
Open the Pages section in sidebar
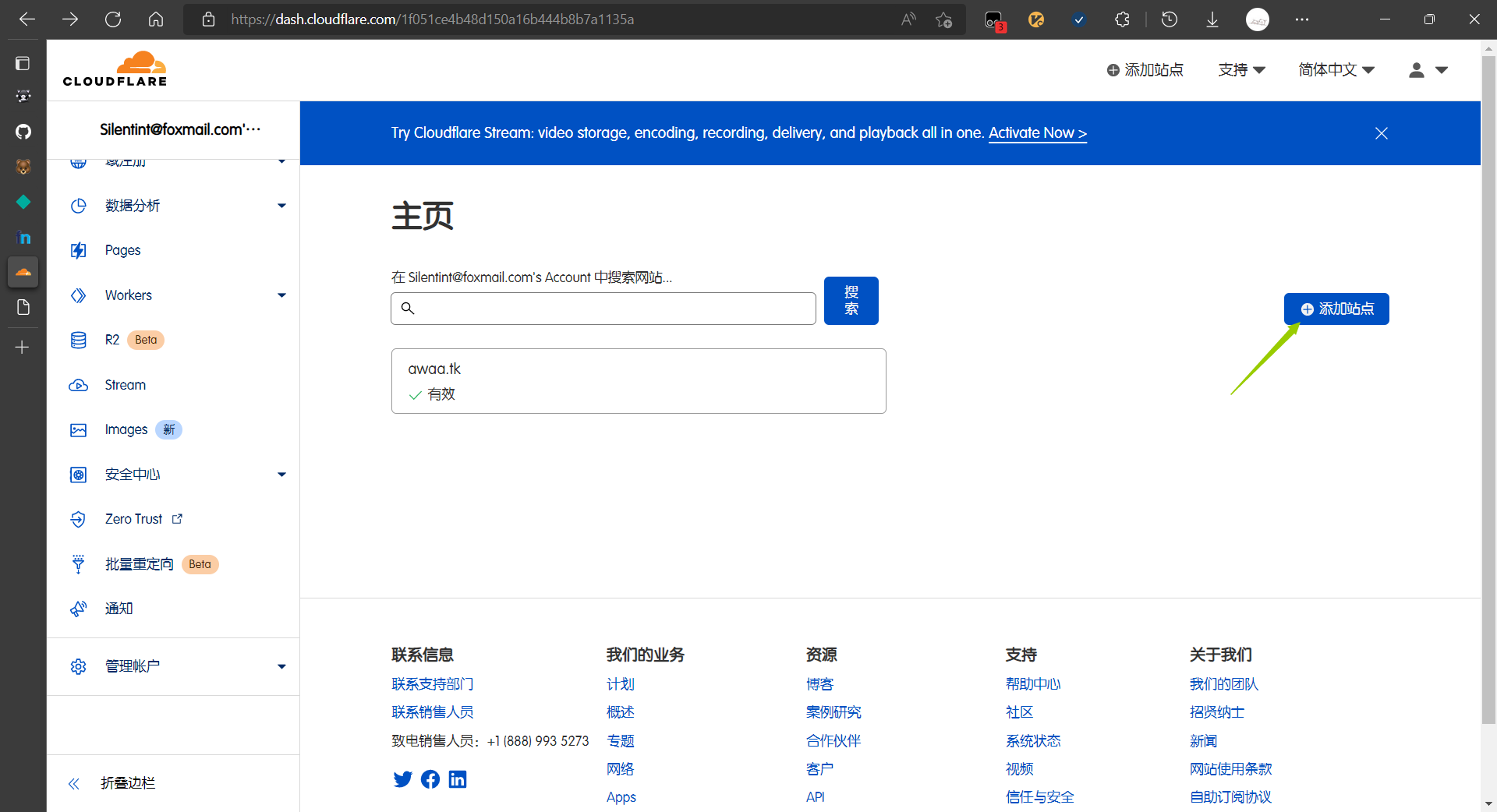pos(122,250)
